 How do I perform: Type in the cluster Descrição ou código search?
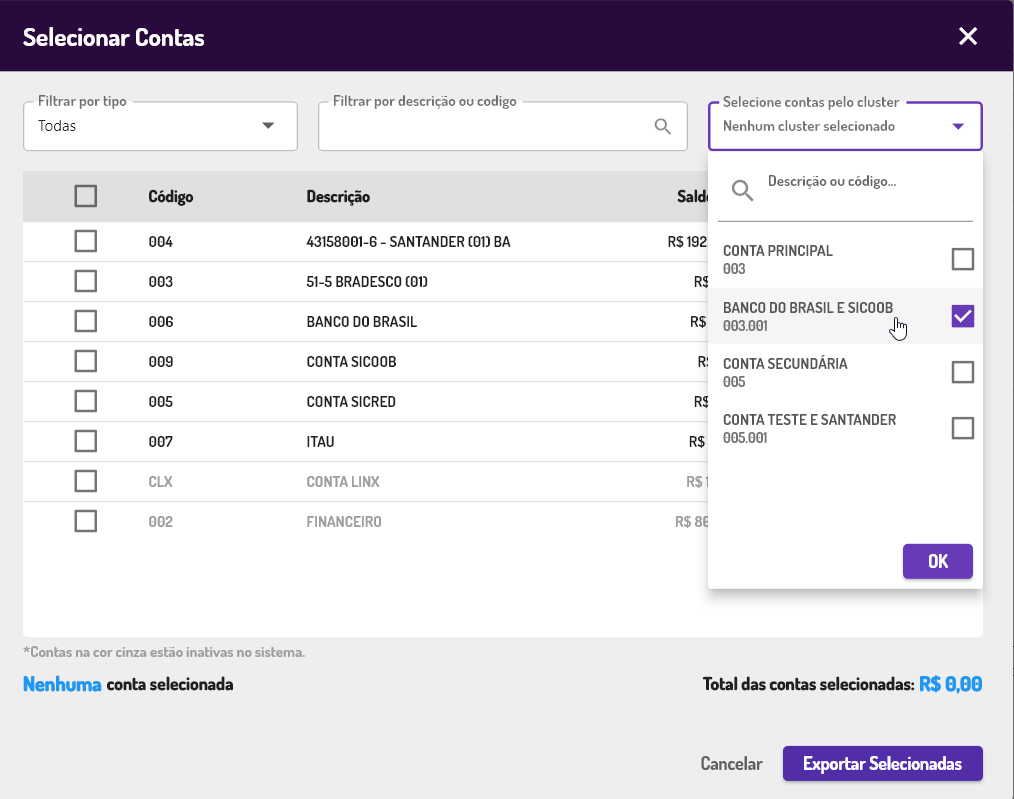tap(860, 182)
